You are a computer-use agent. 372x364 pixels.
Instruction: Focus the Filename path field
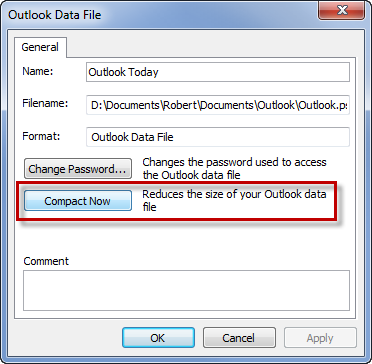218,105
